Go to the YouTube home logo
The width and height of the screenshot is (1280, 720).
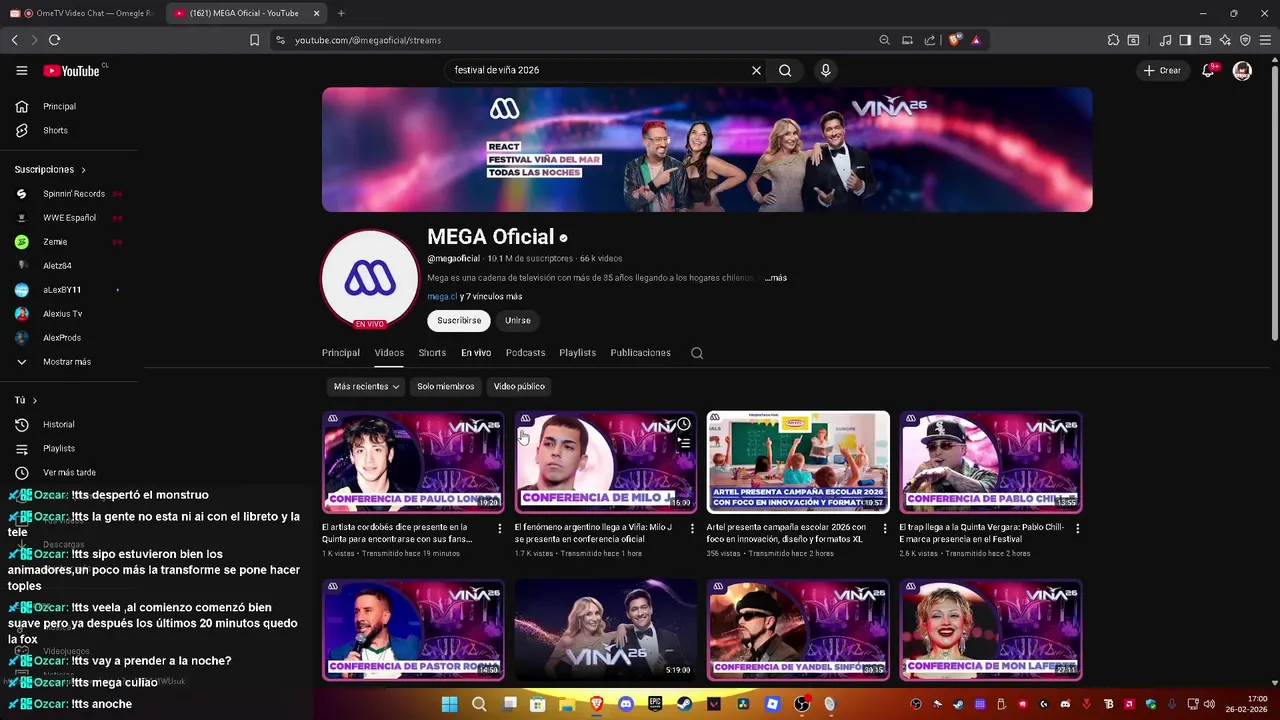tap(71, 70)
